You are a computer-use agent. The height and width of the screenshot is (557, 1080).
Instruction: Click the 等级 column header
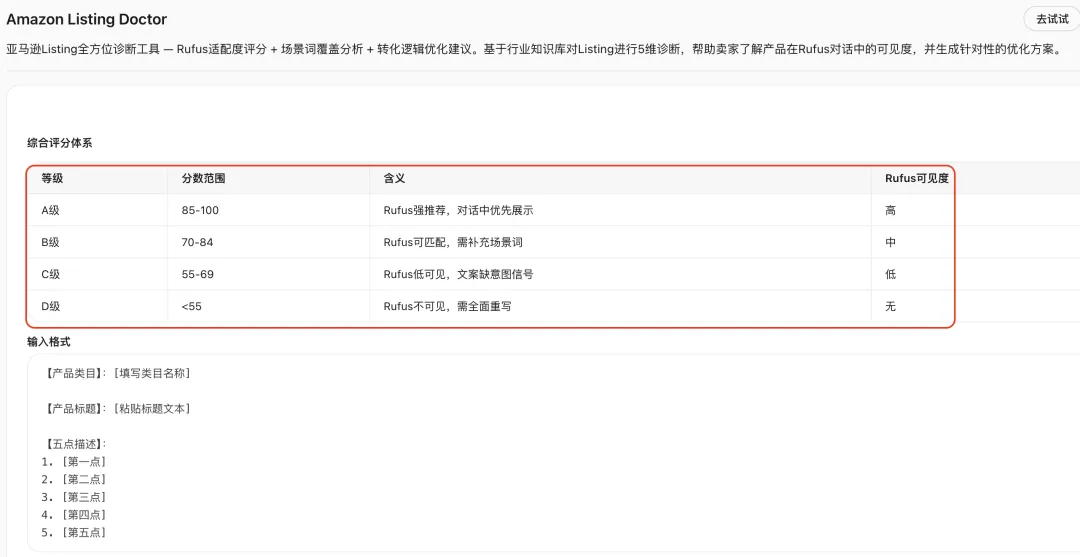coord(52,178)
